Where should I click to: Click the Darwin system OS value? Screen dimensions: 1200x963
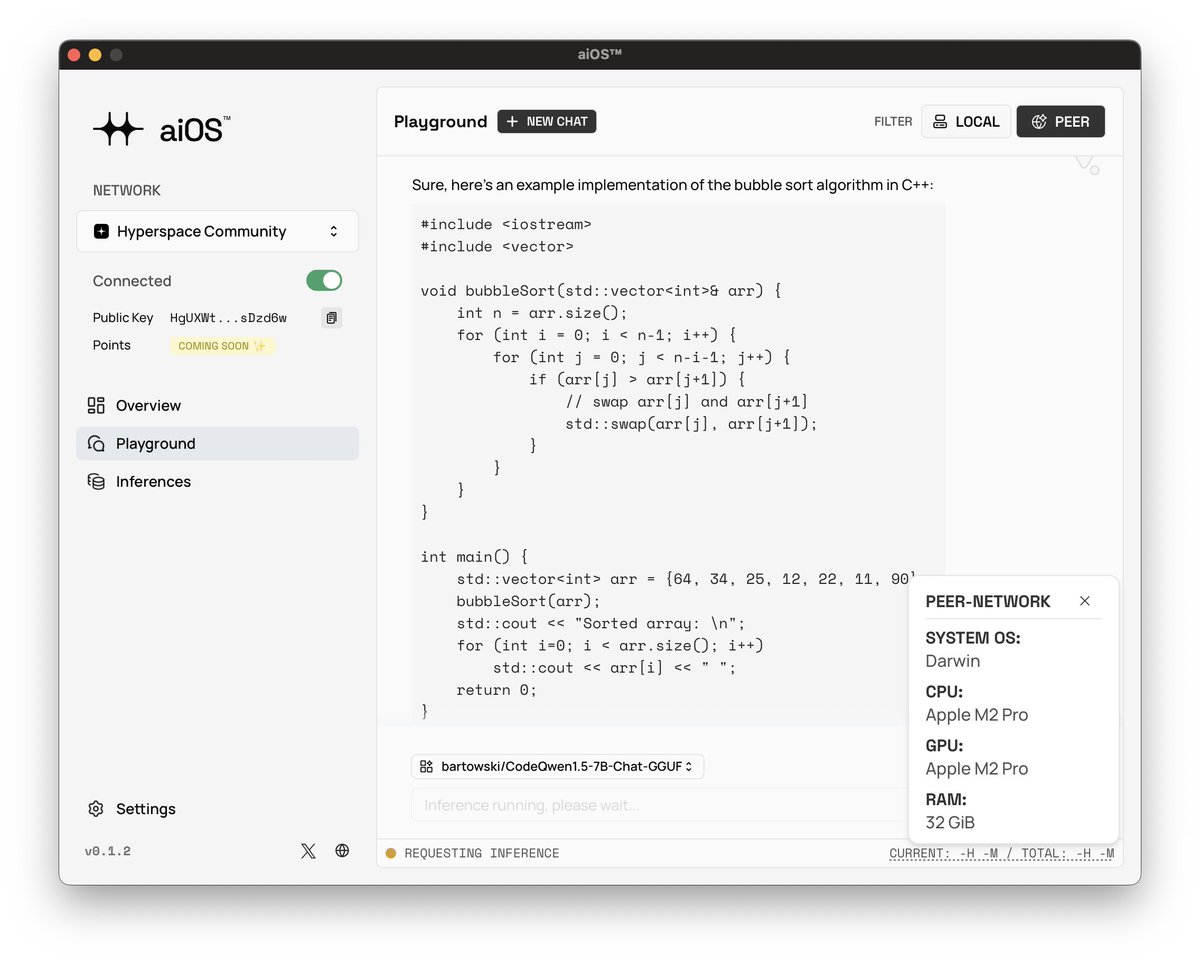pos(953,661)
